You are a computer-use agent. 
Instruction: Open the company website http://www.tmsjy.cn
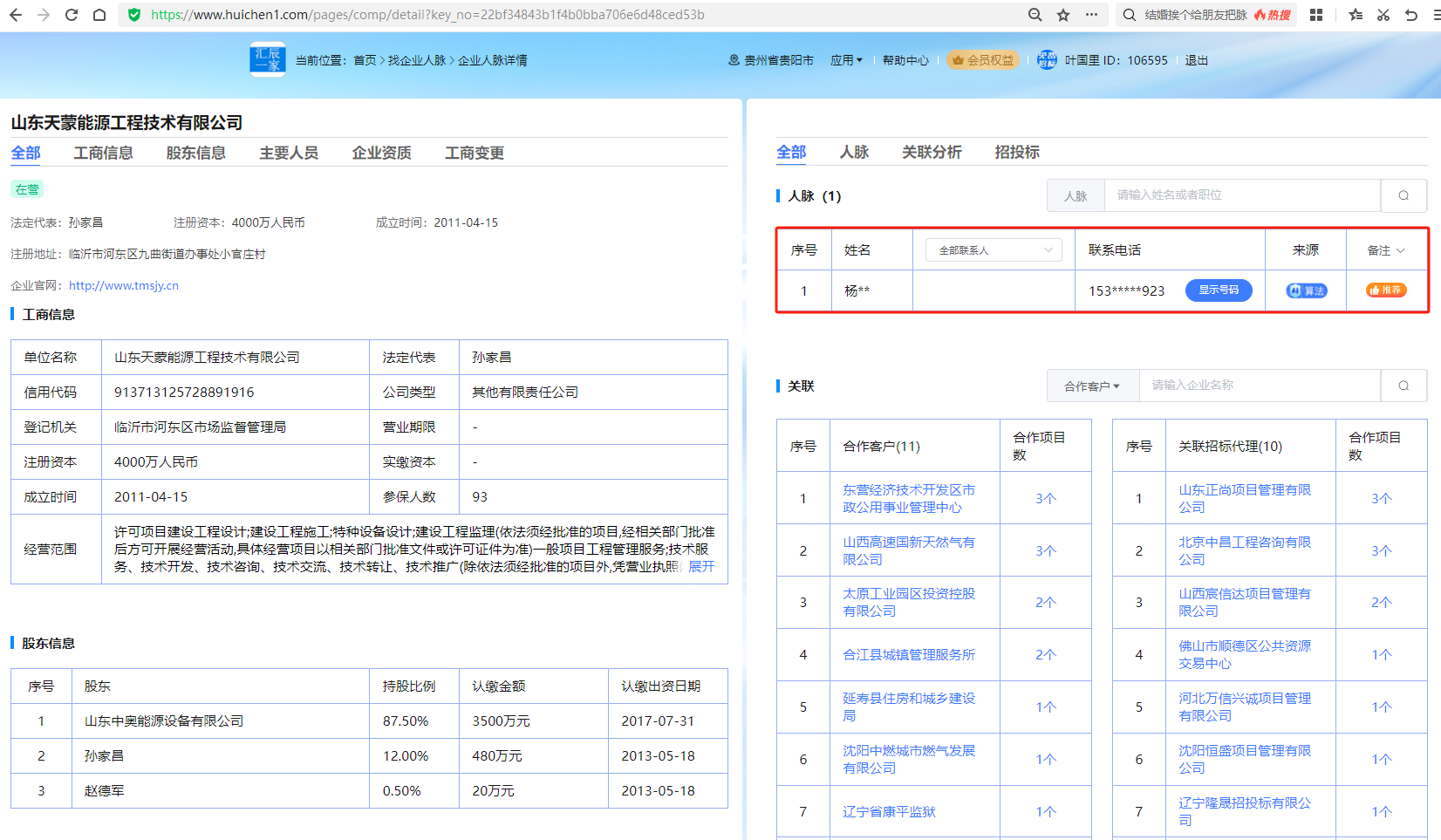click(124, 285)
